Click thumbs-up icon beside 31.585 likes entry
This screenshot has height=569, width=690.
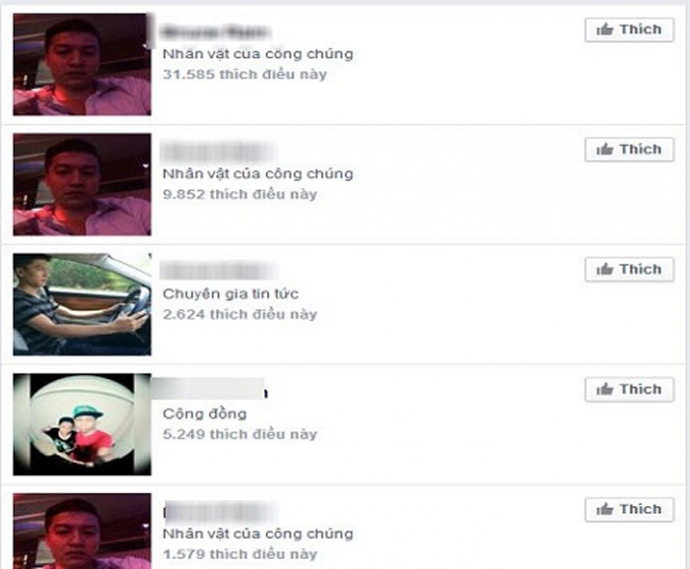[605, 30]
